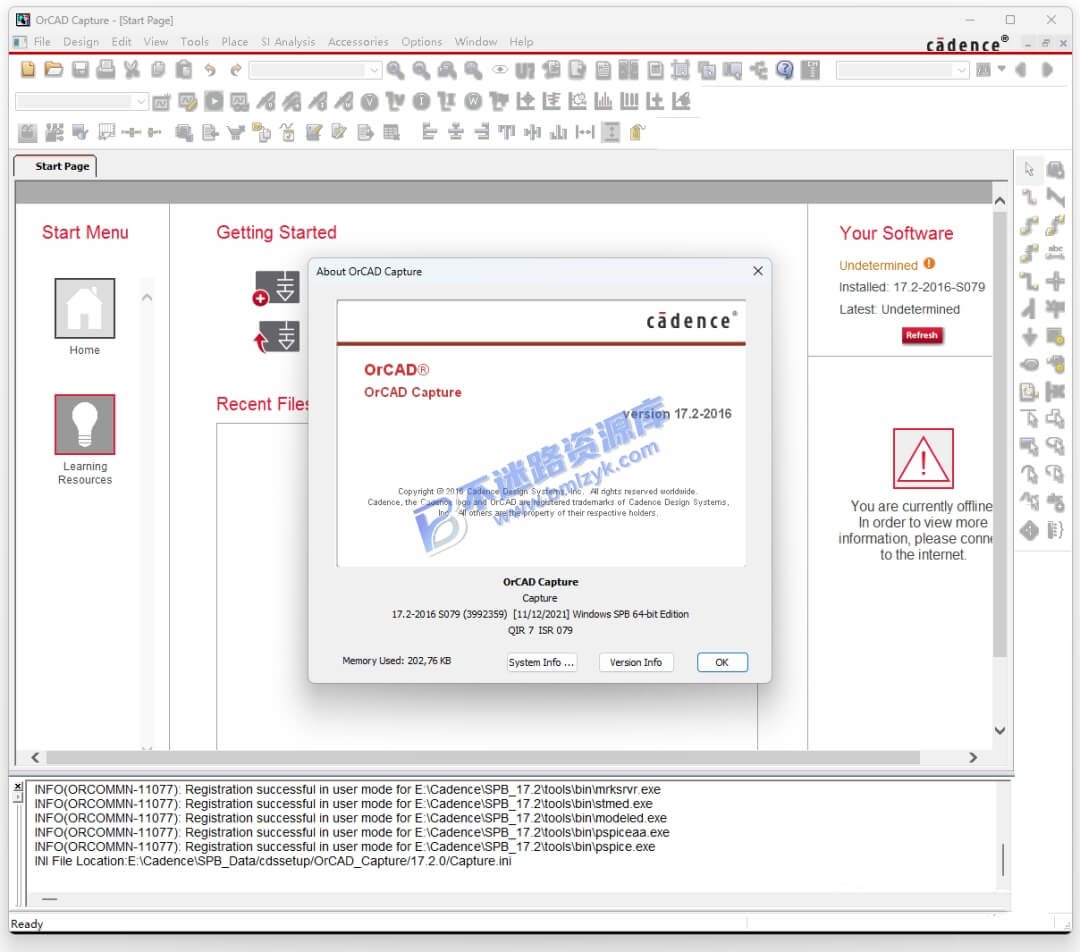Open the Learning Resources lightbulb tile
The height and width of the screenshot is (952, 1080).
85,424
